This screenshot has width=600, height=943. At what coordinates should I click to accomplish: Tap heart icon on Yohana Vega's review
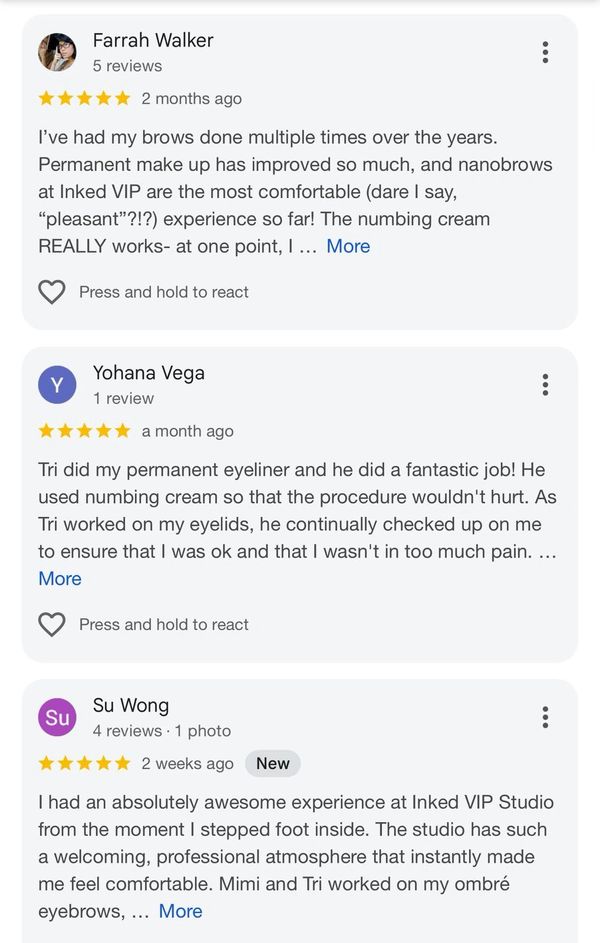coord(51,624)
